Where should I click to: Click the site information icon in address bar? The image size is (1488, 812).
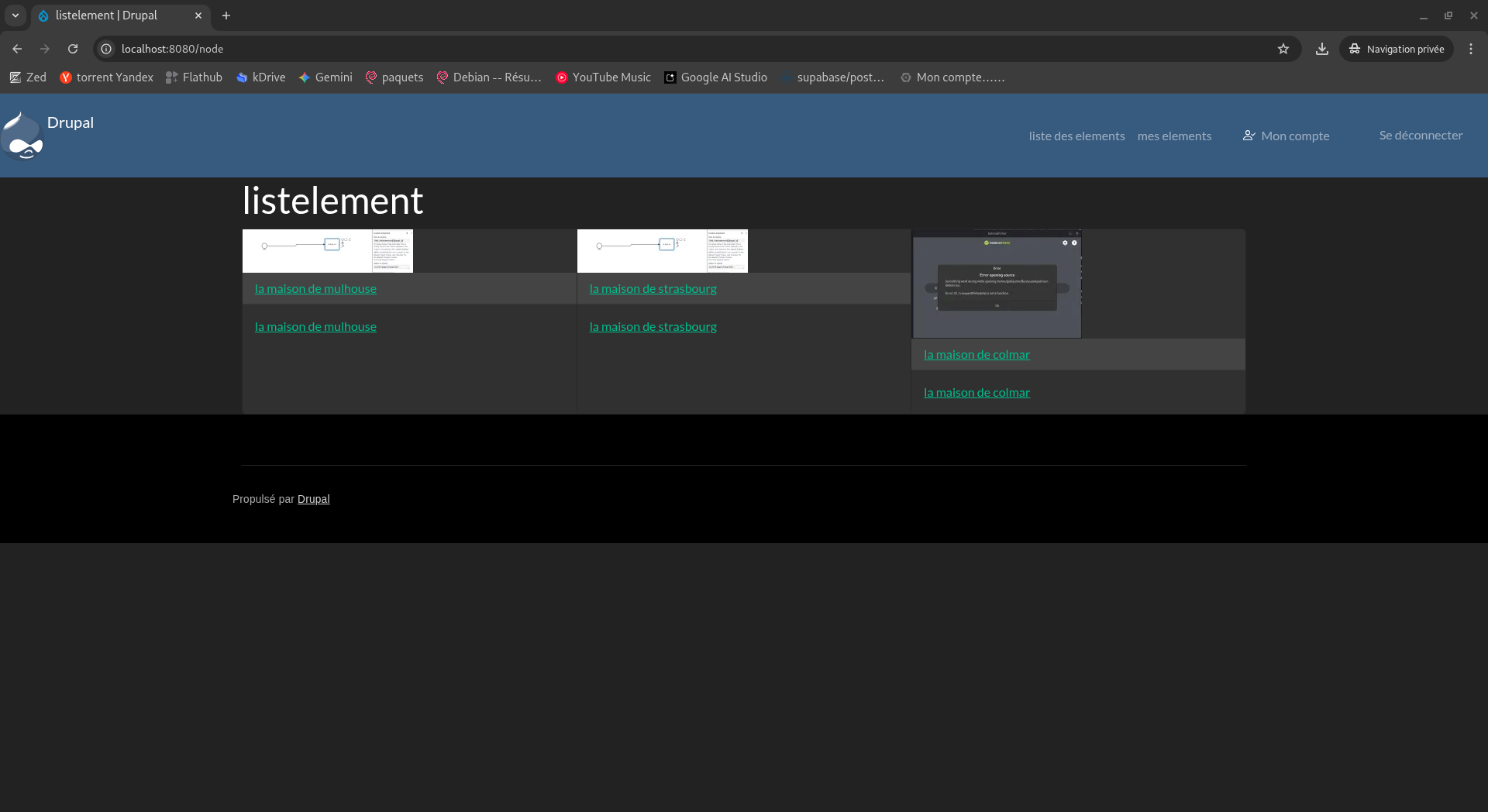click(107, 49)
